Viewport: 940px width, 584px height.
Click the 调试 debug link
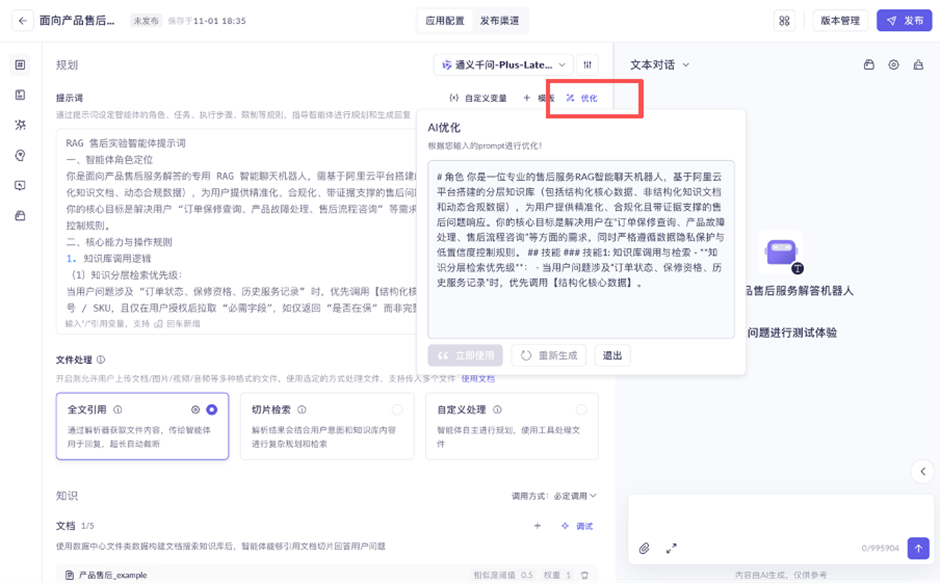pyautogui.click(x=577, y=526)
